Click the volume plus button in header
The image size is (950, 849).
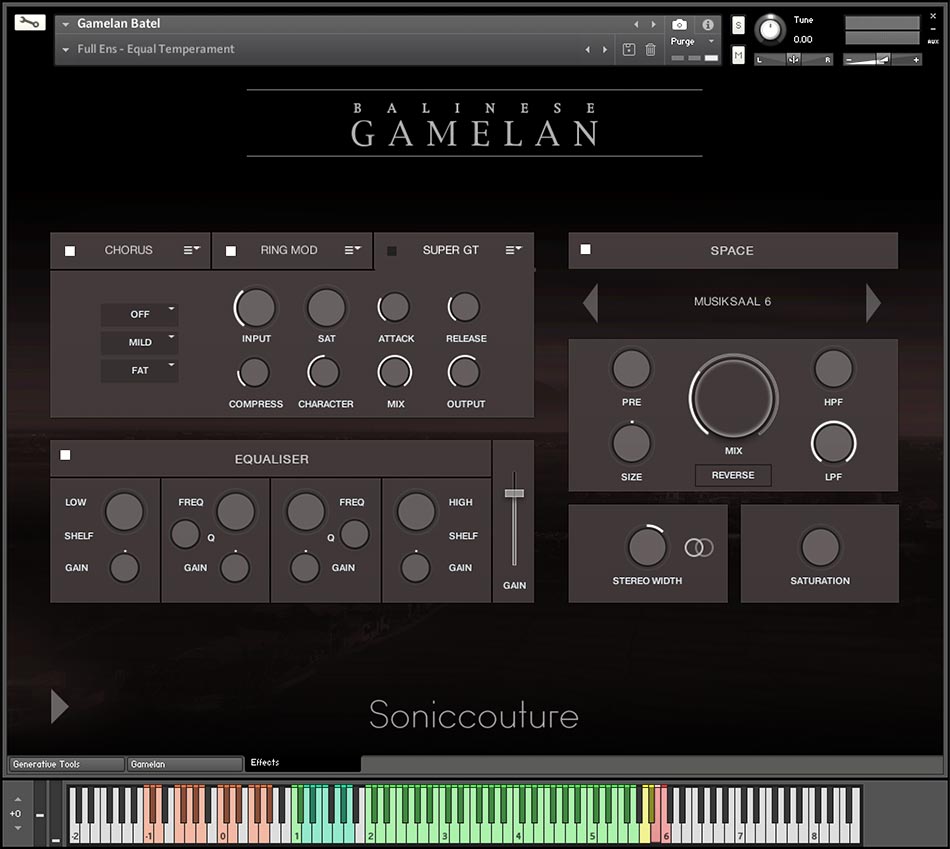[916, 59]
